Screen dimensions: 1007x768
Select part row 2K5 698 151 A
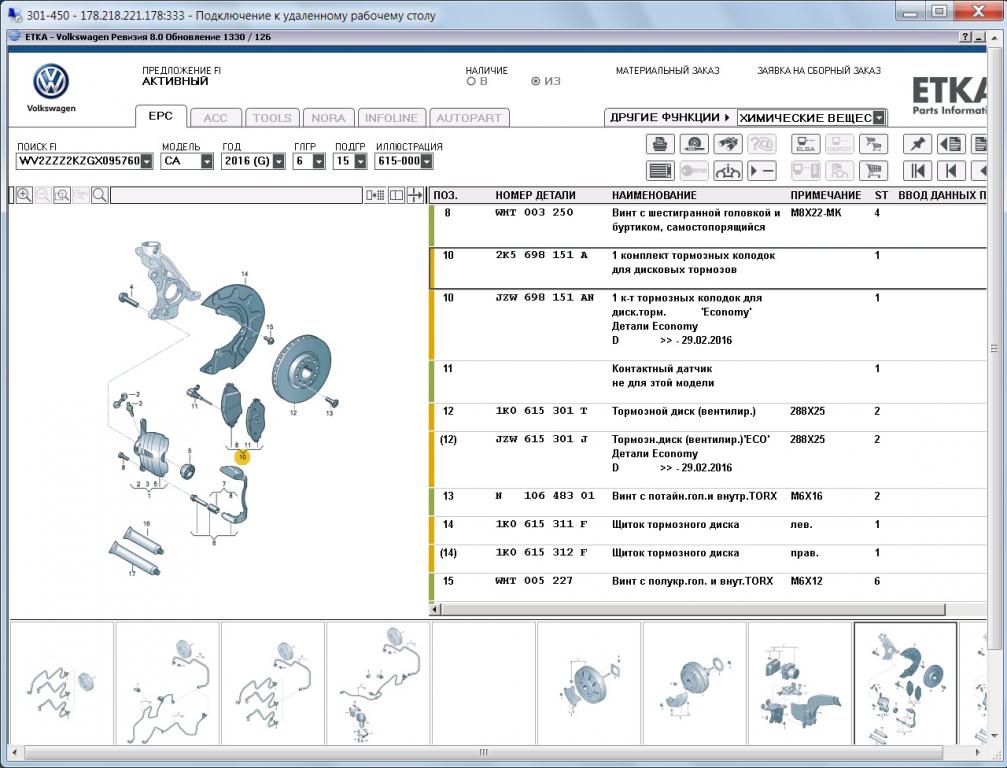click(708, 268)
